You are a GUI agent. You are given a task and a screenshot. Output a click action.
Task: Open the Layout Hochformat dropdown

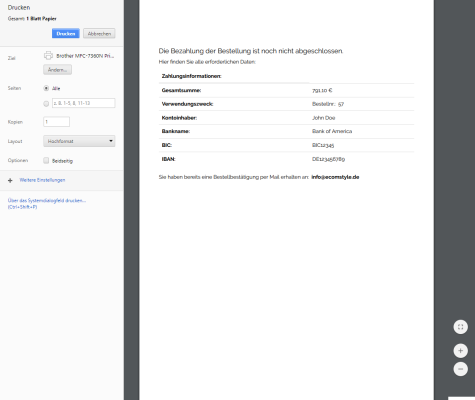pyautogui.click(x=79, y=141)
